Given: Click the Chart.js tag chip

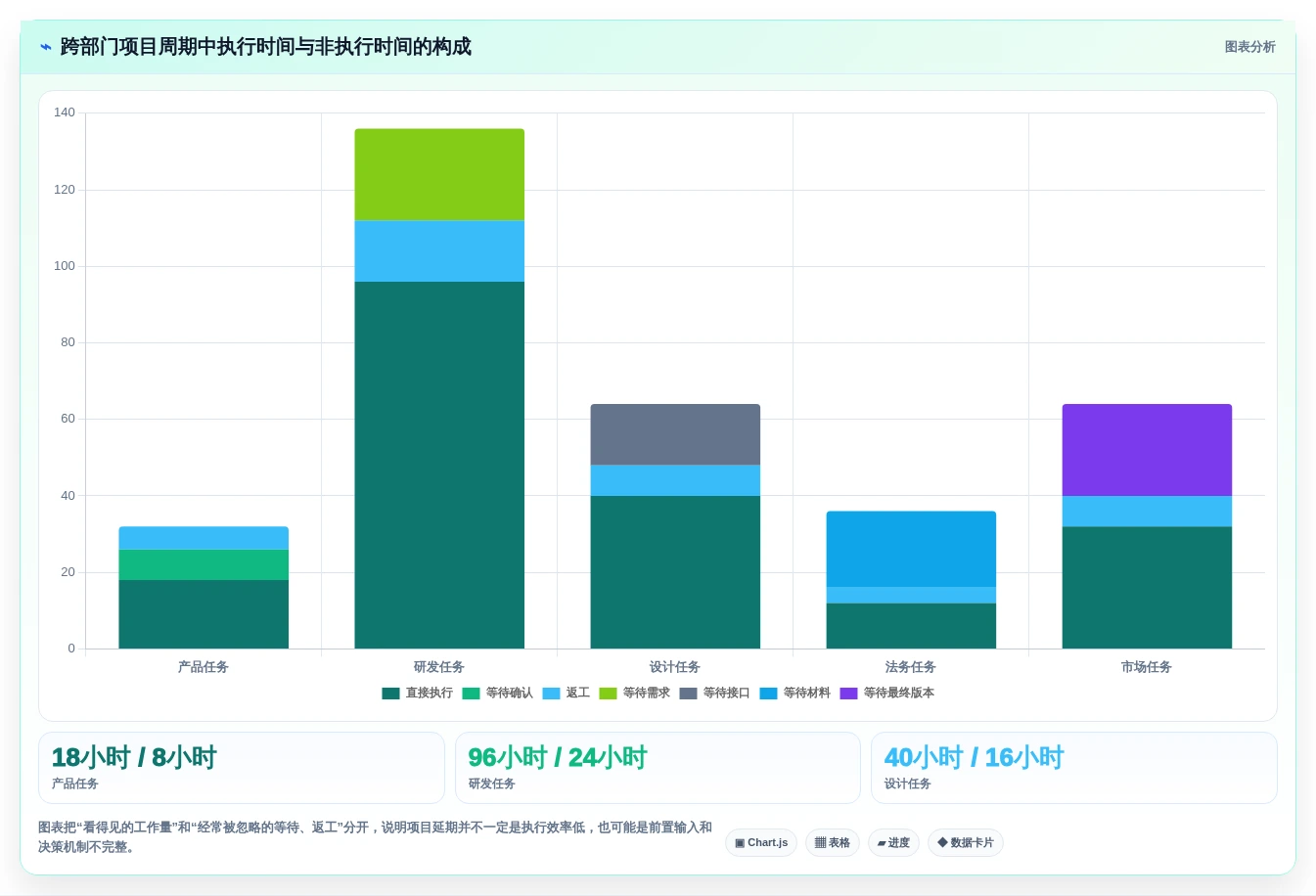Looking at the screenshot, I should point(761,843).
